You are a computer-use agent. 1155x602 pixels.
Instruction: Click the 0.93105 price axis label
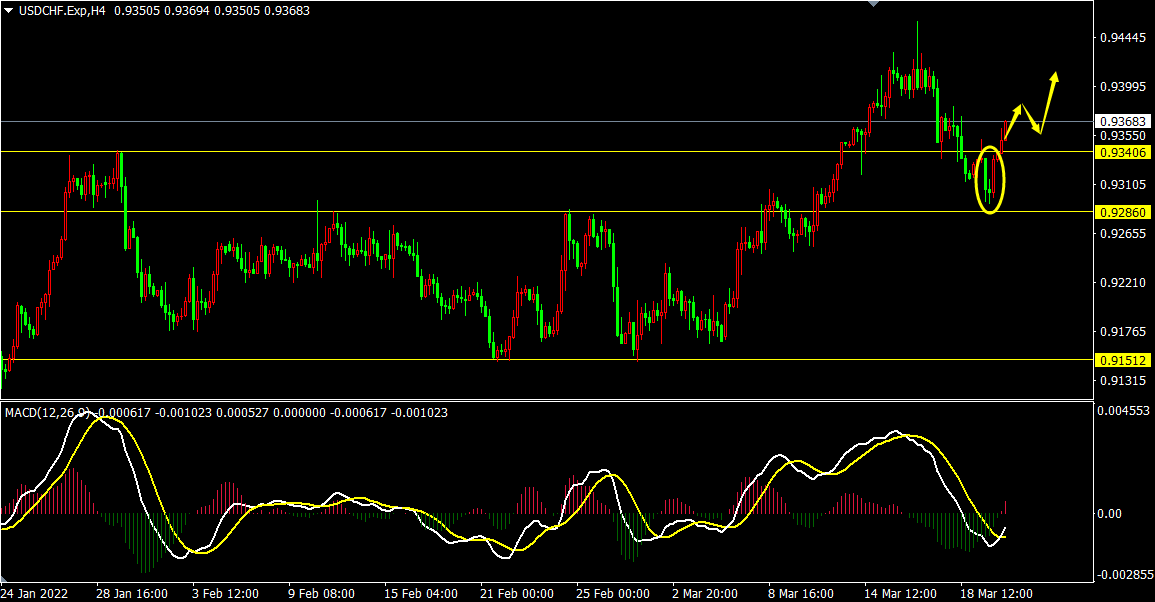(x=1123, y=185)
